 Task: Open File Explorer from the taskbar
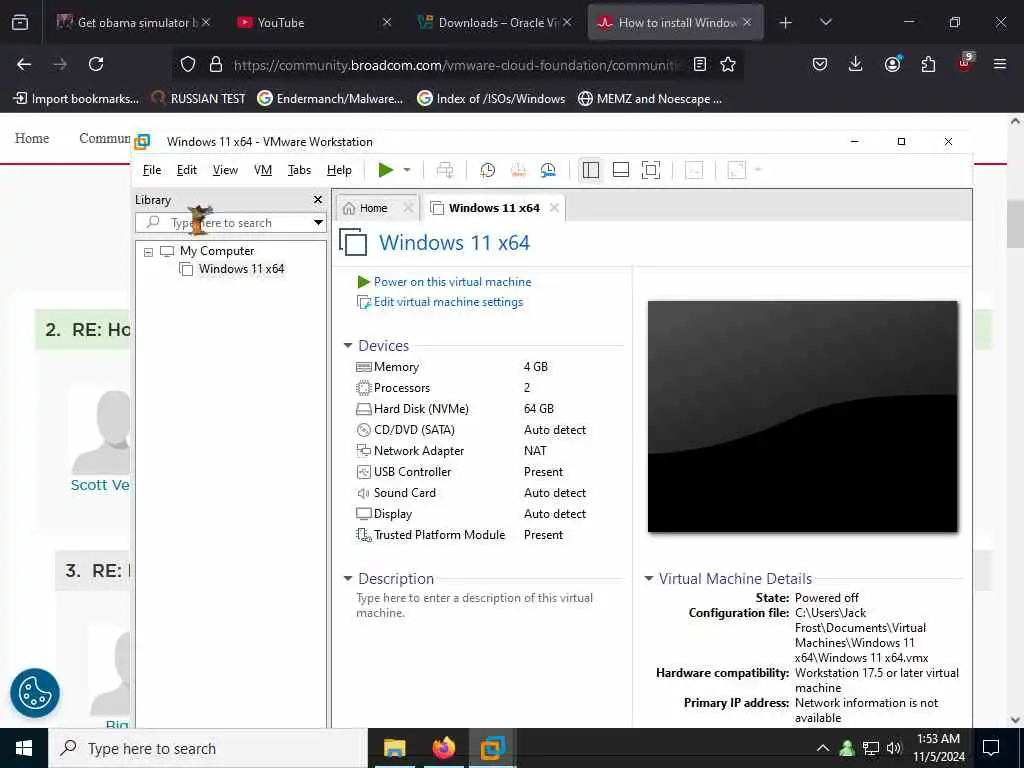394,748
